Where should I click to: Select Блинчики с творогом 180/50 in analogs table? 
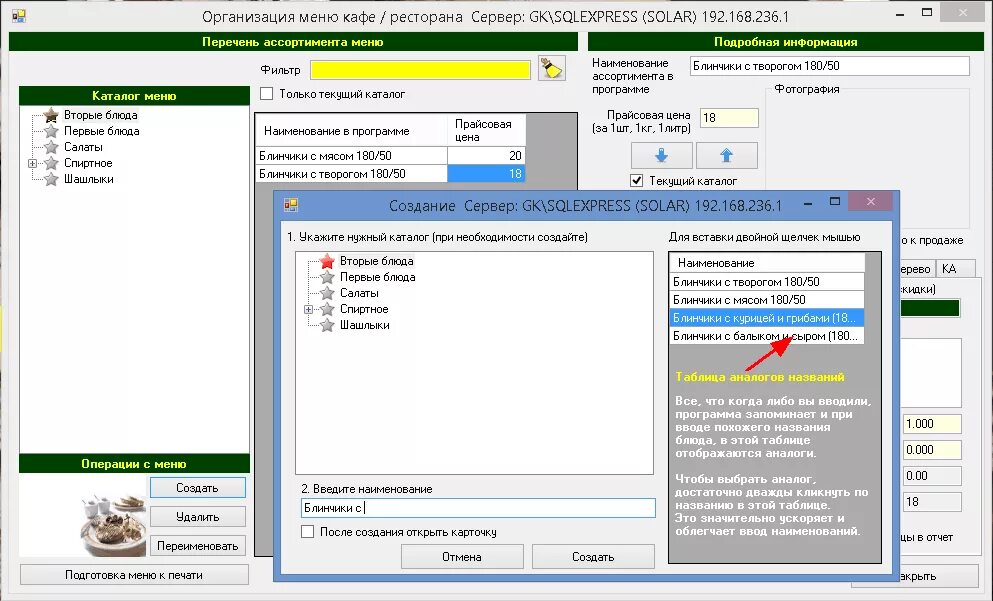coord(766,282)
